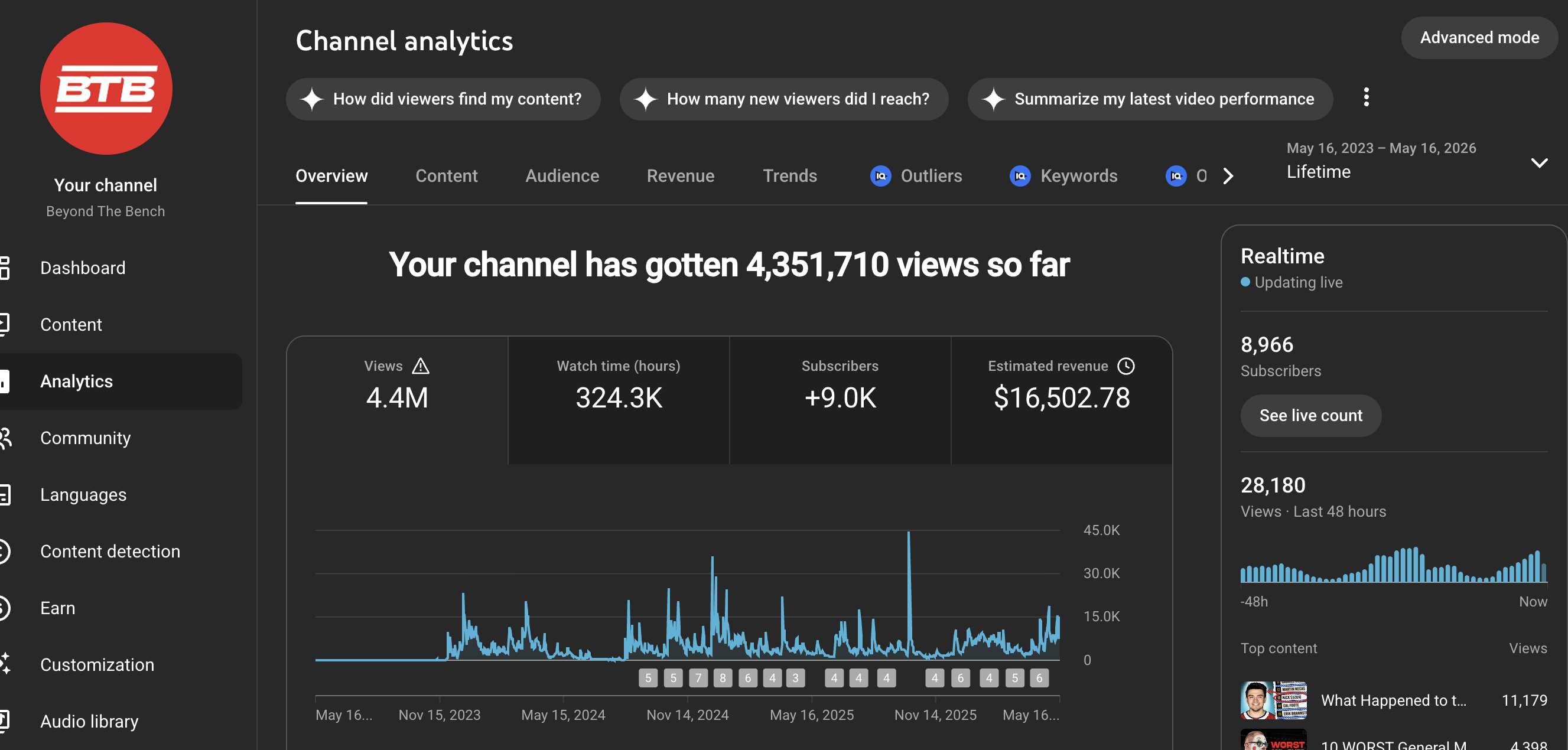This screenshot has width=1568, height=750.
Task: Select the Watch time (hours) metric card
Action: pos(619,400)
